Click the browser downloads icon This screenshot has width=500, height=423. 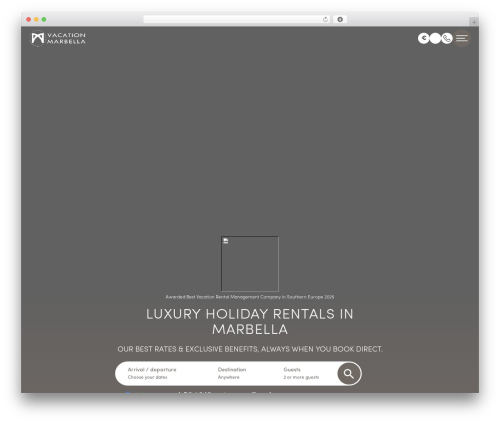tap(340, 19)
